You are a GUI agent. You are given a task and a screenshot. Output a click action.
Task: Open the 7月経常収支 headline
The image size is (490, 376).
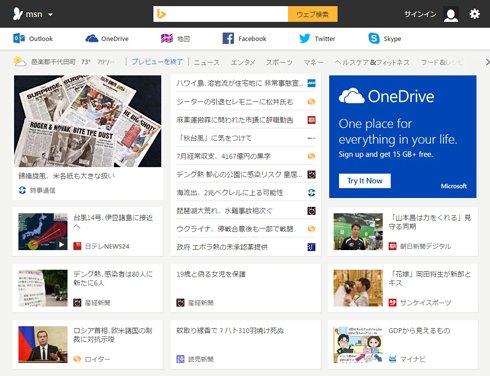(x=223, y=156)
